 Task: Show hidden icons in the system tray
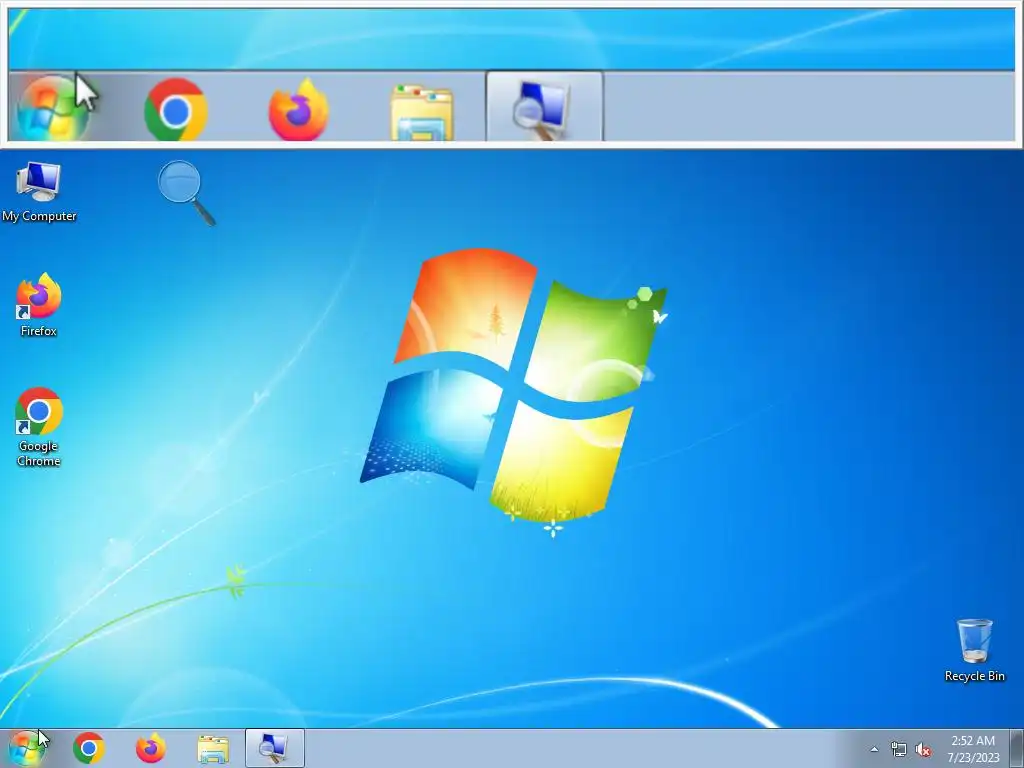point(874,750)
